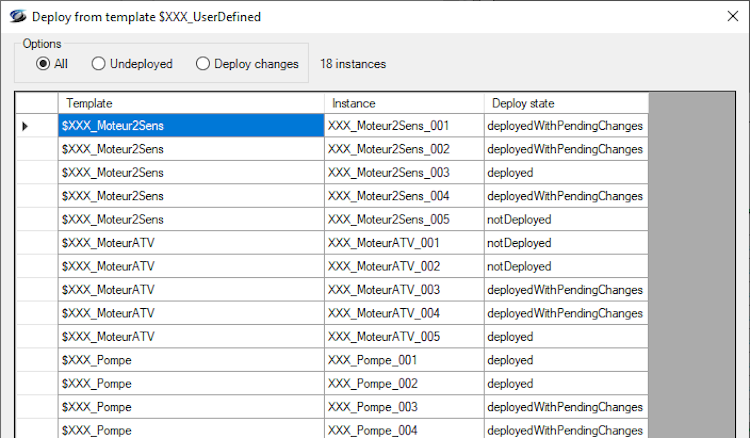This screenshot has width=750, height=438.
Task: Select the All radio button
Action: point(43,64)
